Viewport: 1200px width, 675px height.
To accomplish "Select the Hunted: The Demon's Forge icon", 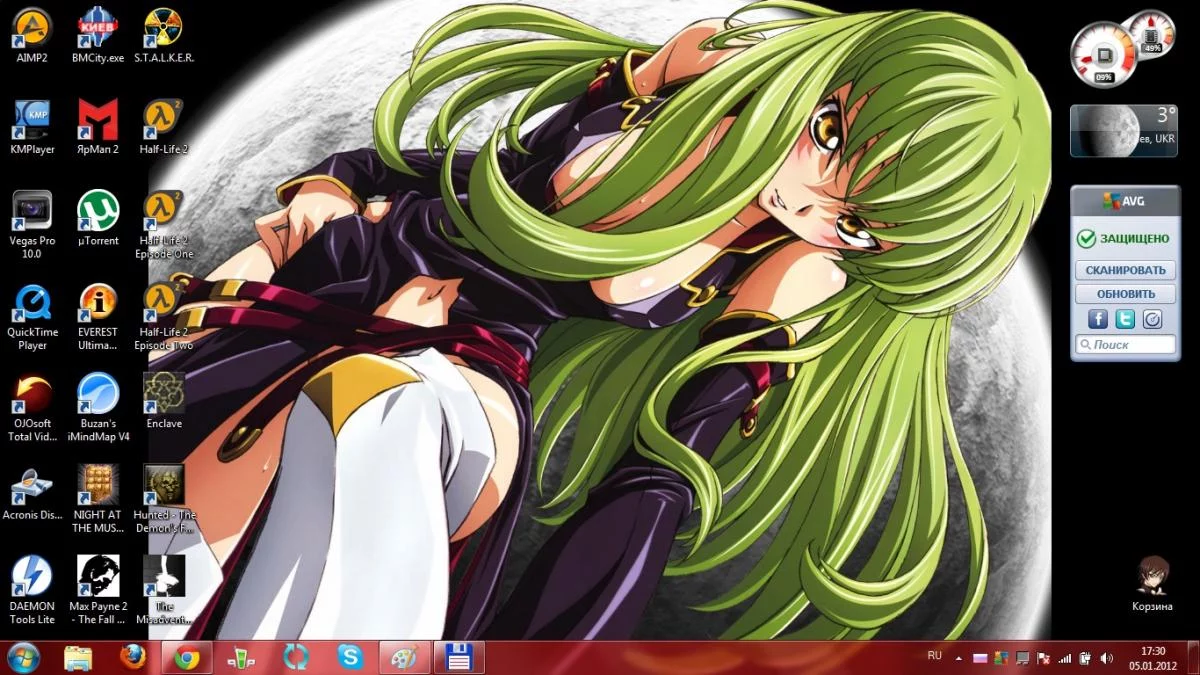I will (x=164, y=499).
